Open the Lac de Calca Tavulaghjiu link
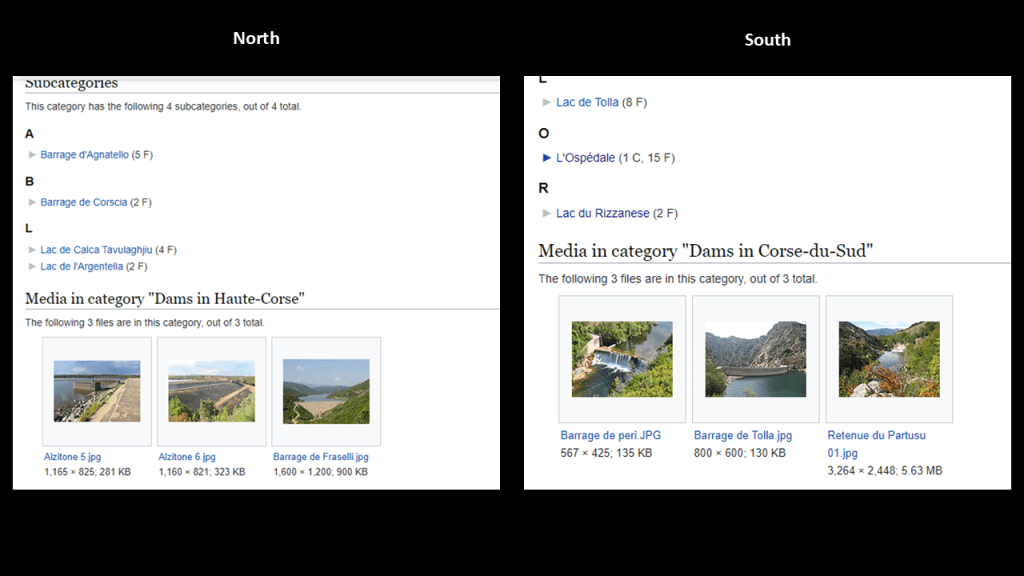 click(x=96, y=250)
